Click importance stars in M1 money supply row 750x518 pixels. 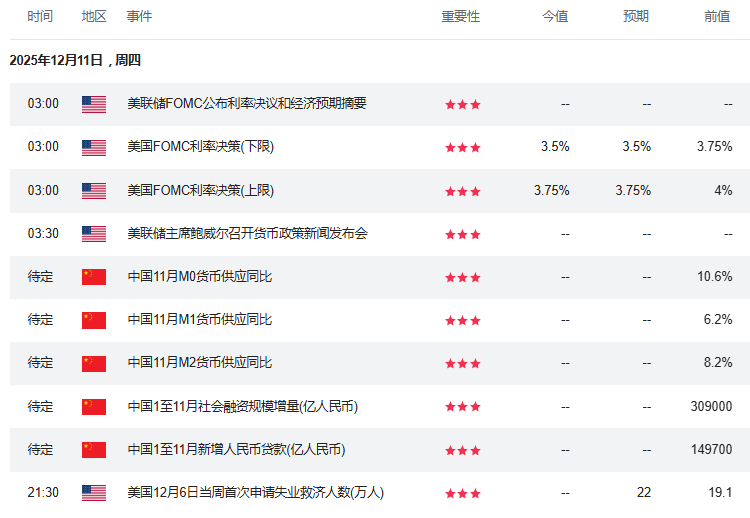click(x=463, y=320)
